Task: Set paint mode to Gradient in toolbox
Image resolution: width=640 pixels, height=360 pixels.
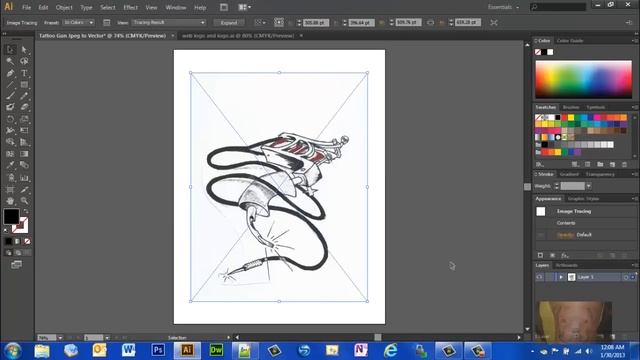Action: coord(17,241)
